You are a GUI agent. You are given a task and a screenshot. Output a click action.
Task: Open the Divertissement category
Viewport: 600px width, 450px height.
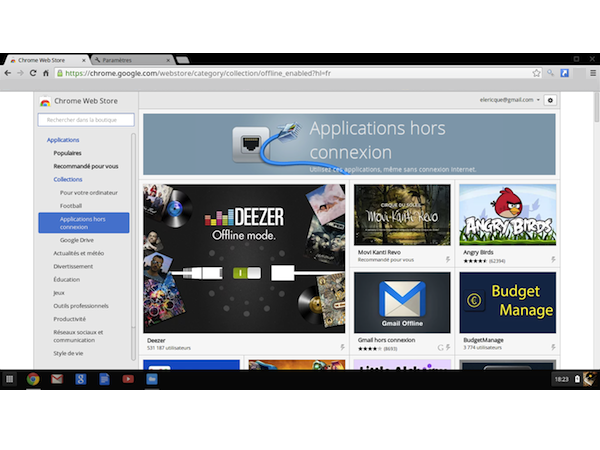[73, 266]
